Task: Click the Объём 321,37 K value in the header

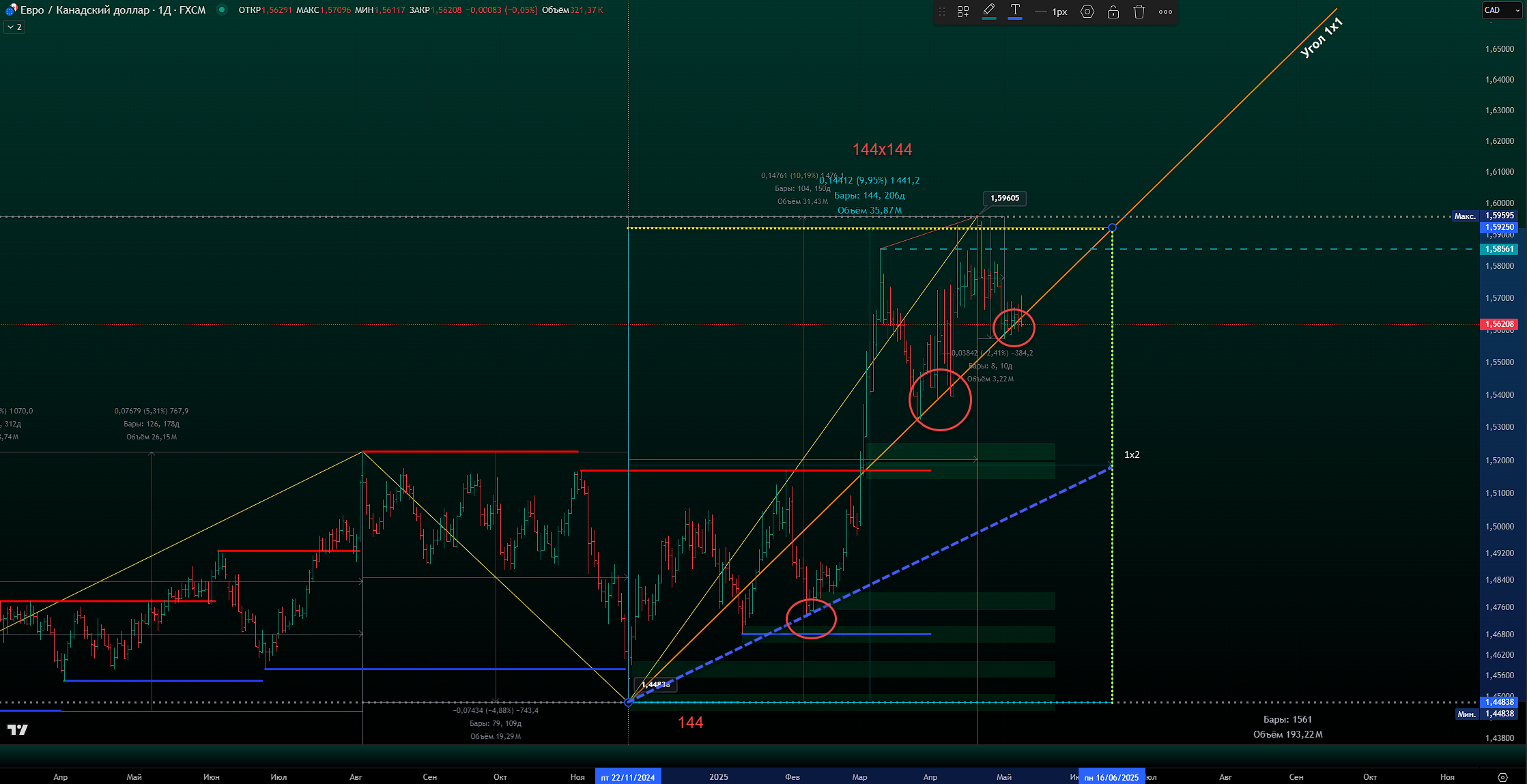Action: (x=572, y=10)
